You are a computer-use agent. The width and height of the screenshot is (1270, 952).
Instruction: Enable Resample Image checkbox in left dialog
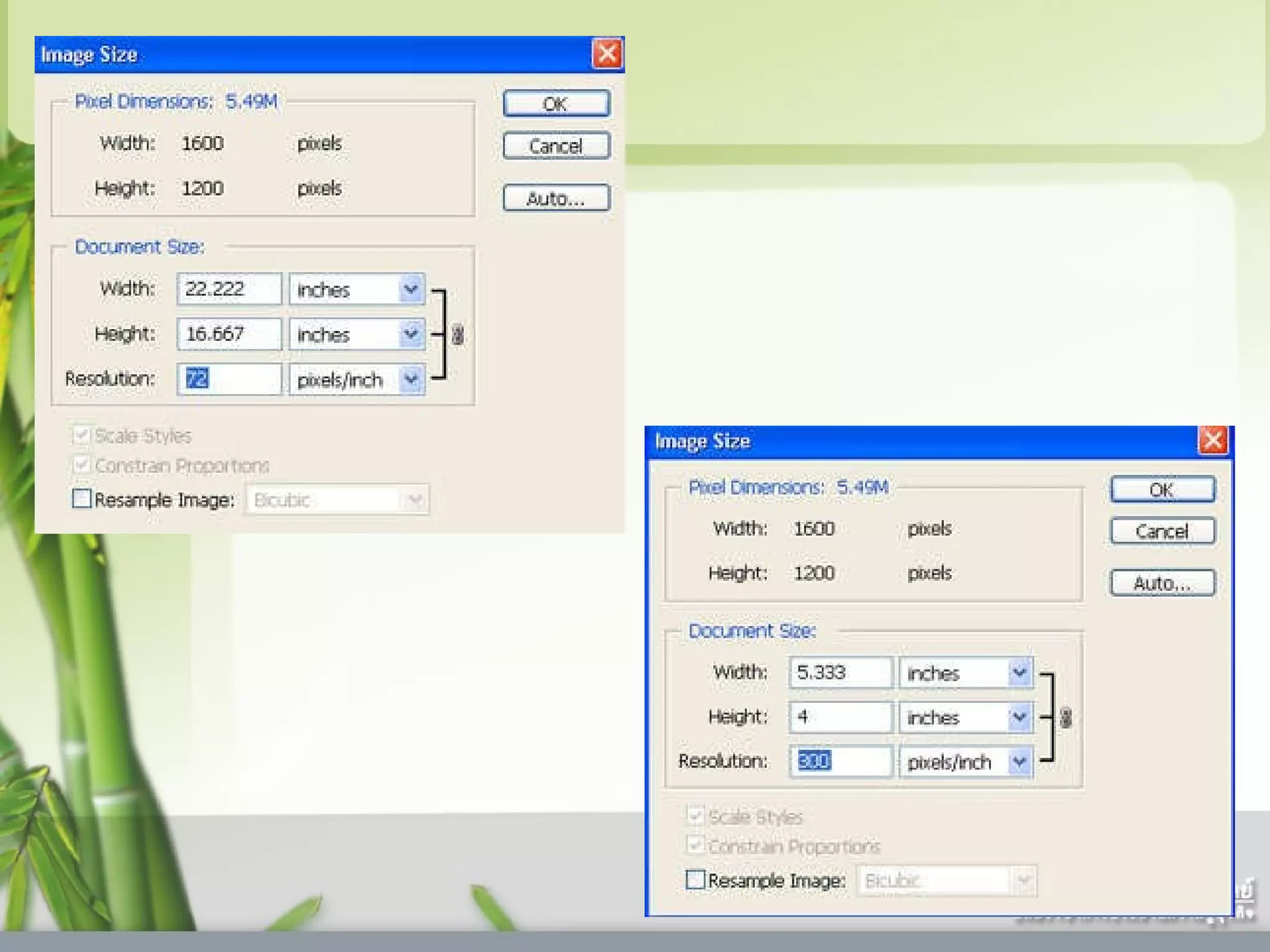click(x=82, y=499)
